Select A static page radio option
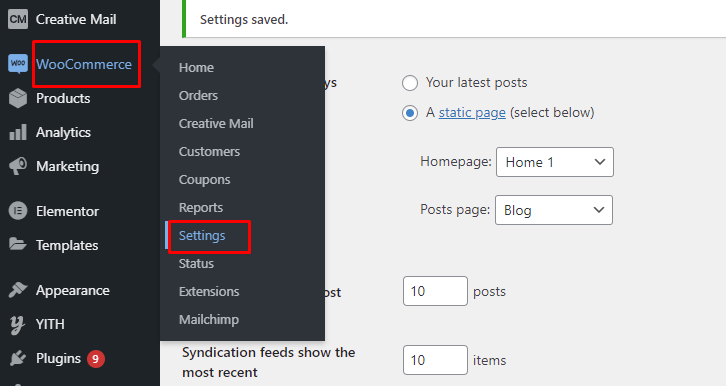This screenshot has height=386, width=726. coord(410,112)
